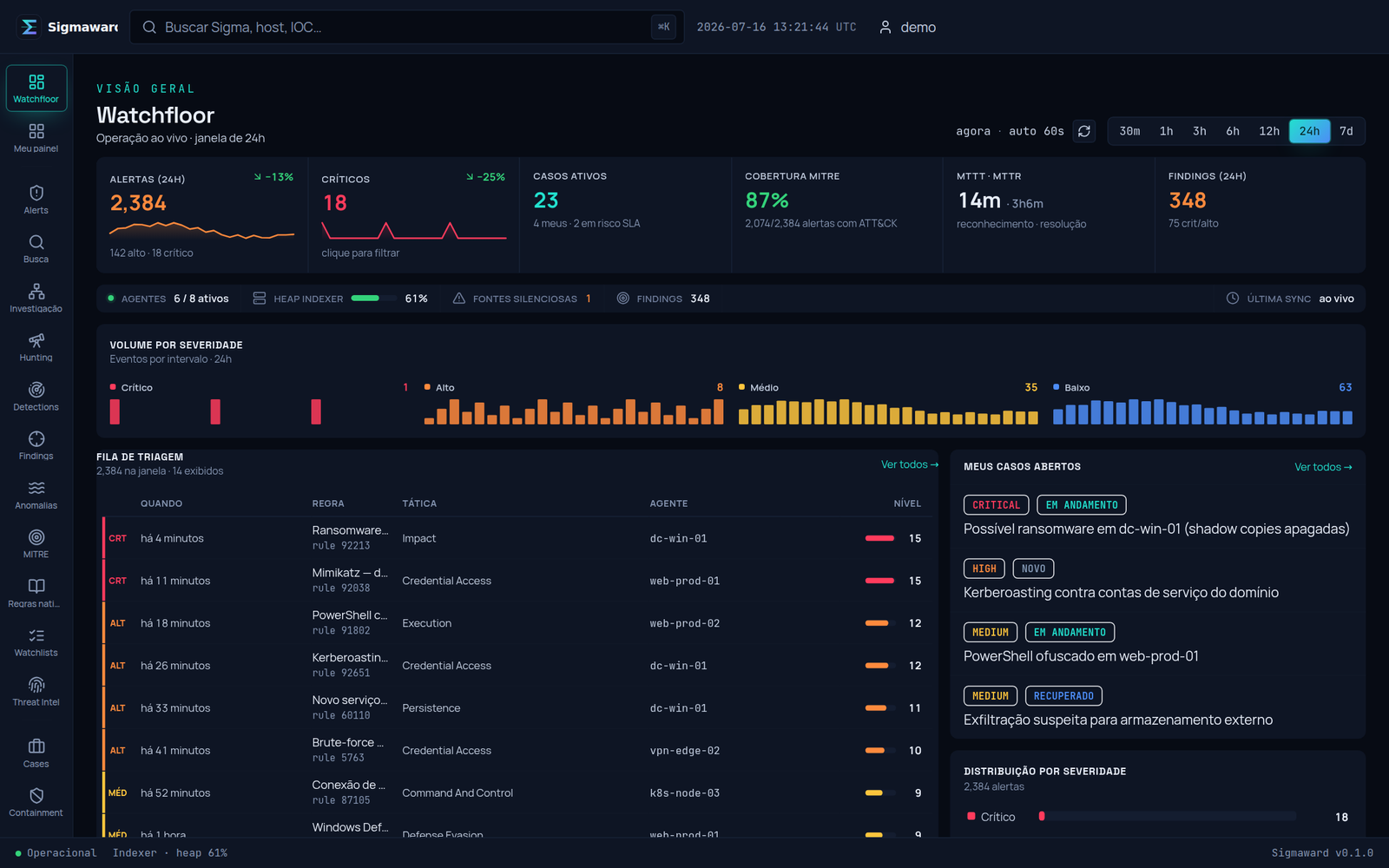The height and width of the screenshot is (868, 1389).
Task: Open Detections radar icon
Action: 36,390
